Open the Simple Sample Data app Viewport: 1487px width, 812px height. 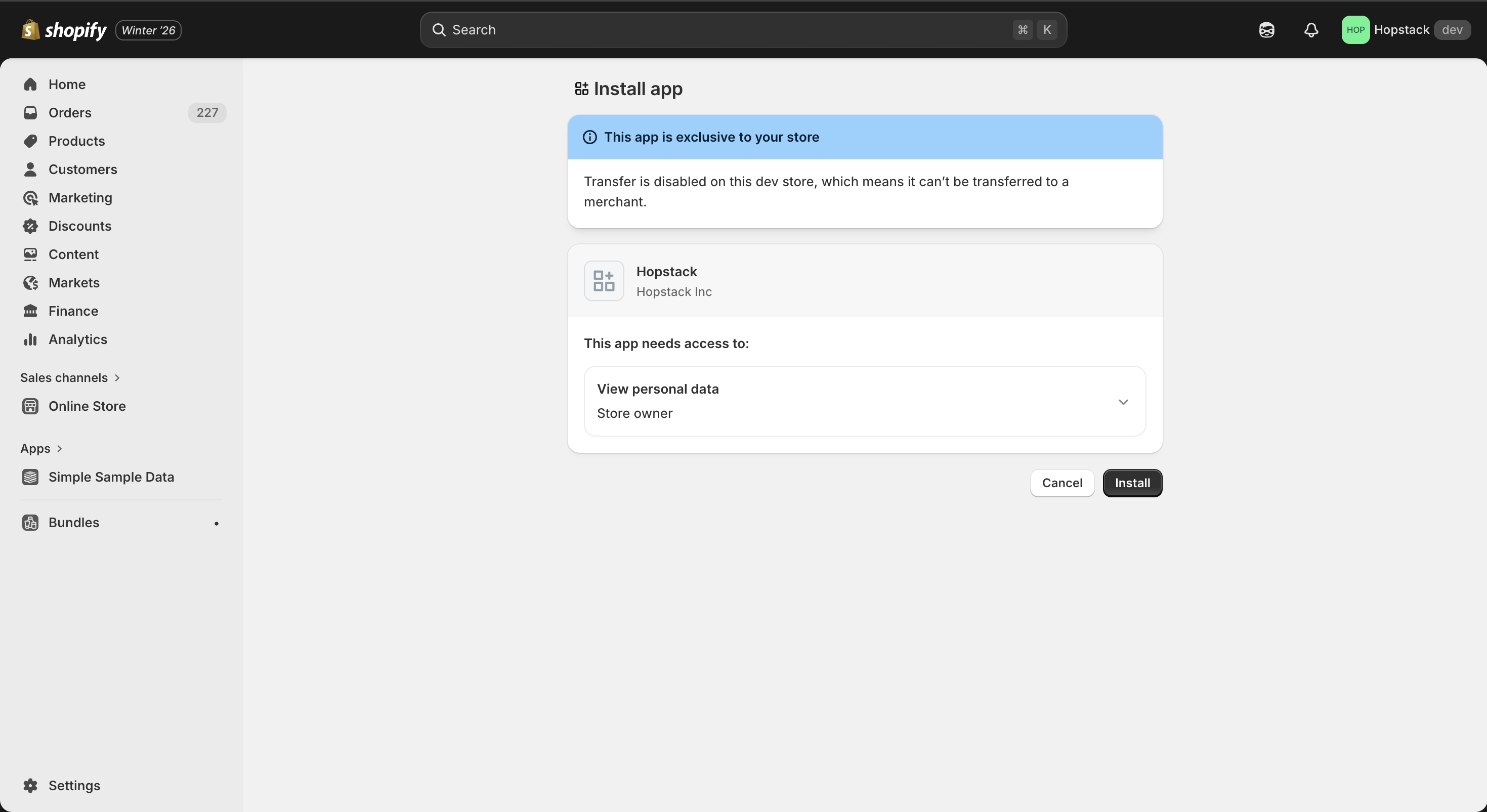[x=111, y=477]
